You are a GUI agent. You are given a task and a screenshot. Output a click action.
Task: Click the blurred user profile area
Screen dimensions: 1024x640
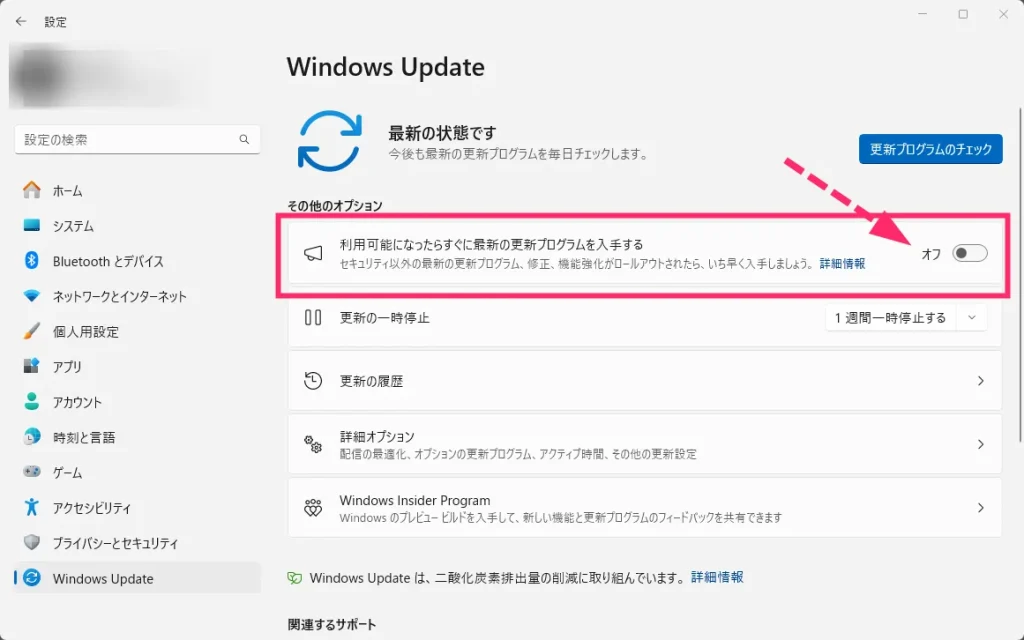(108, 76)
